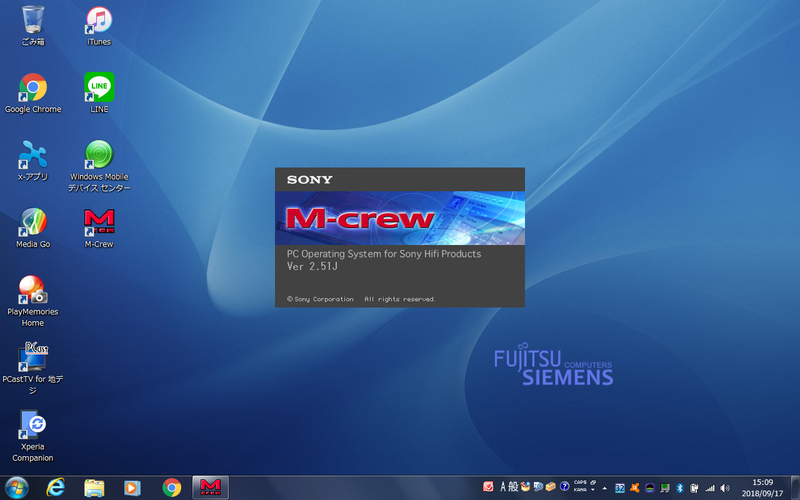800x500 pixels.
Task: Click the Show desktop strip
Action: click(795, 487)
